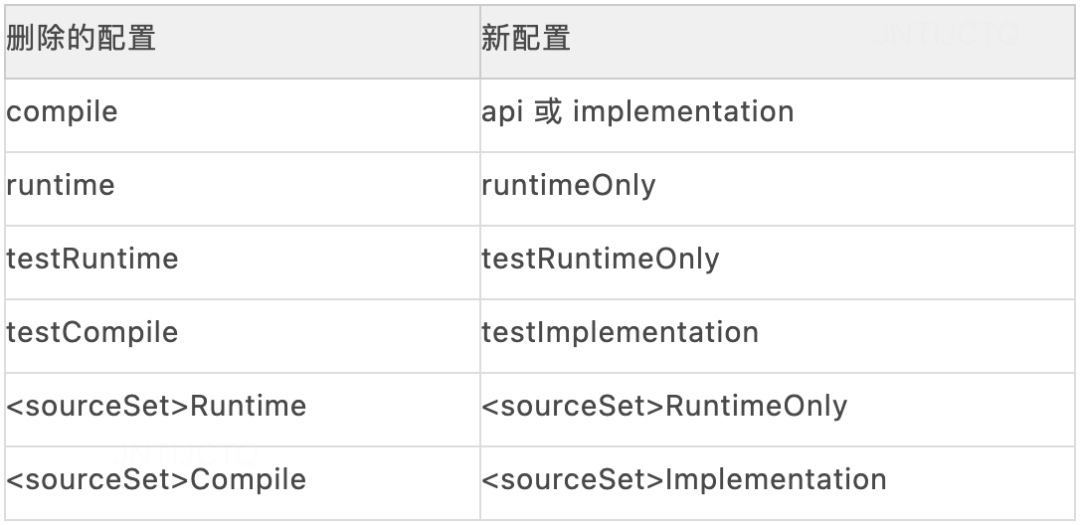Select the '<sourceSet>Compile' cell
1080x525 pixels.
pos(156,479)
